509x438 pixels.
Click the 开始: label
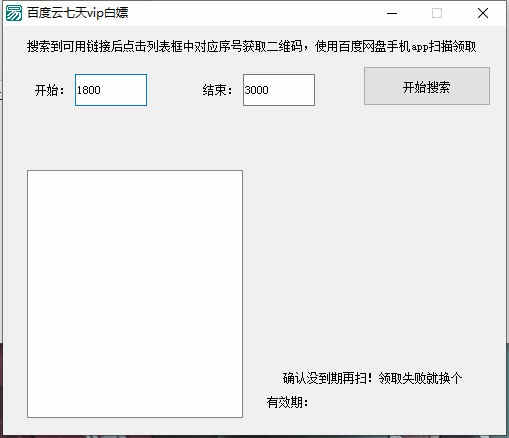pos(50,90)
